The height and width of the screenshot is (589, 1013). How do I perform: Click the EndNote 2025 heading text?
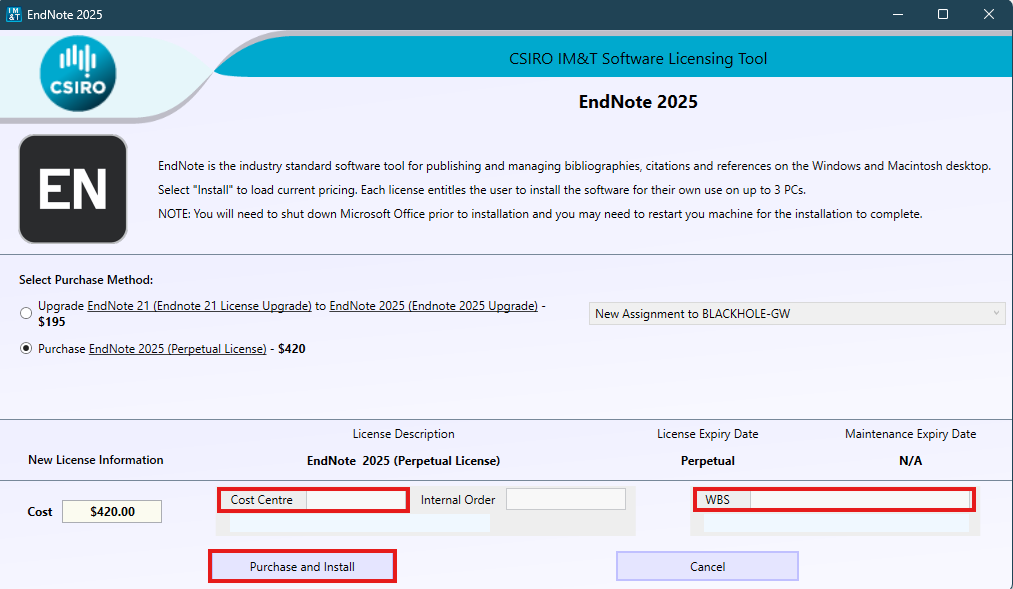click(x=638, y=102)
